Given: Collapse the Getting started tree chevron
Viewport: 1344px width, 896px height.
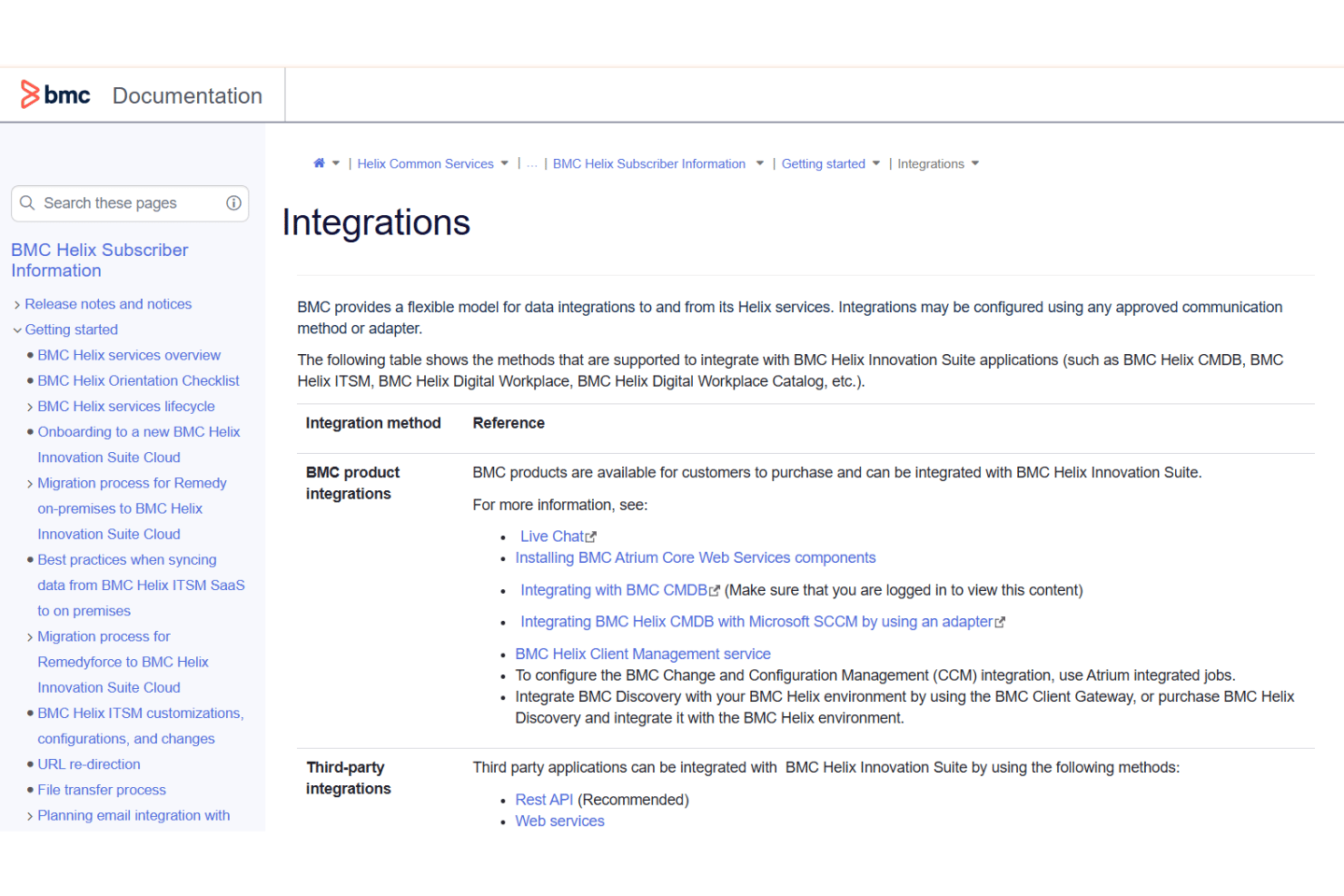Looking at the screenshot, I should [x=17, y=330].
